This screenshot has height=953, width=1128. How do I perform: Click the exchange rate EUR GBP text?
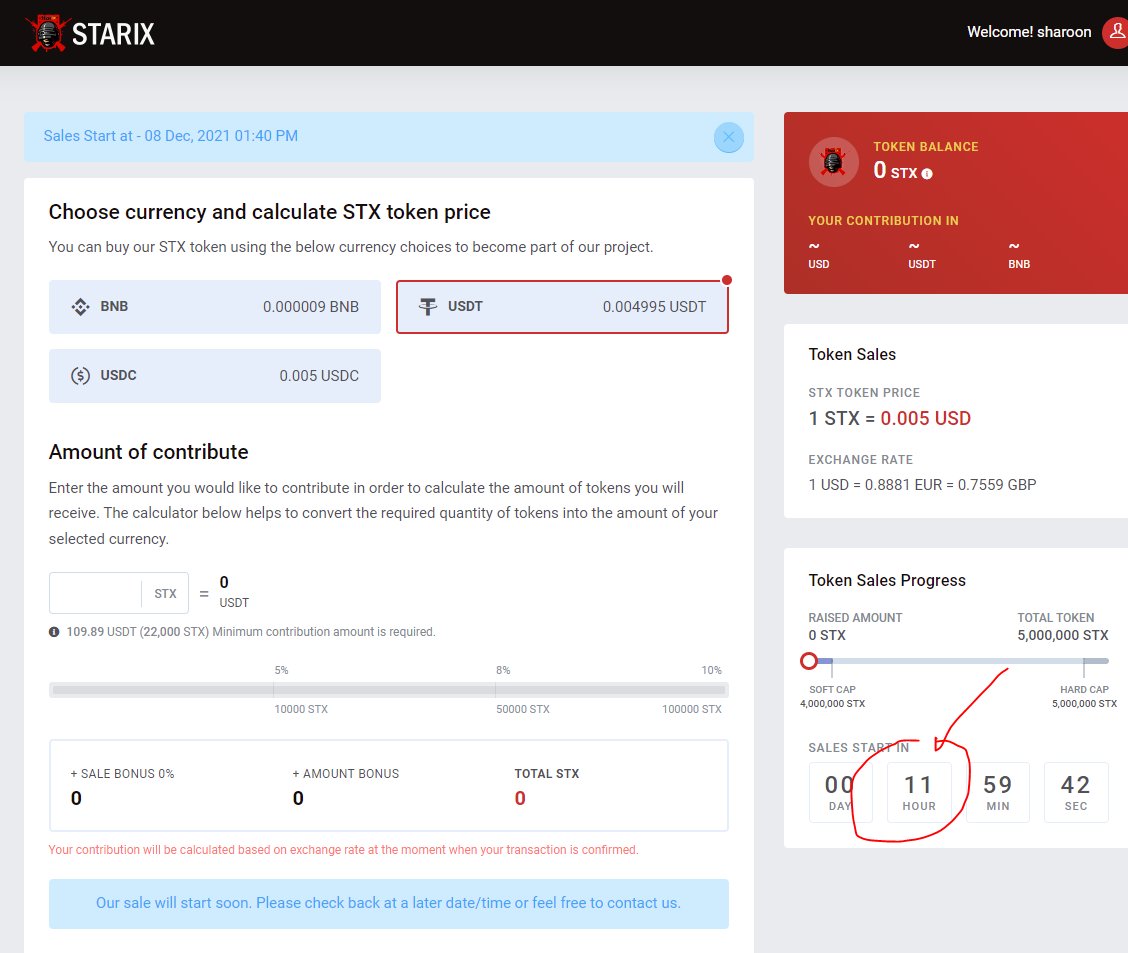click(922, 485)
